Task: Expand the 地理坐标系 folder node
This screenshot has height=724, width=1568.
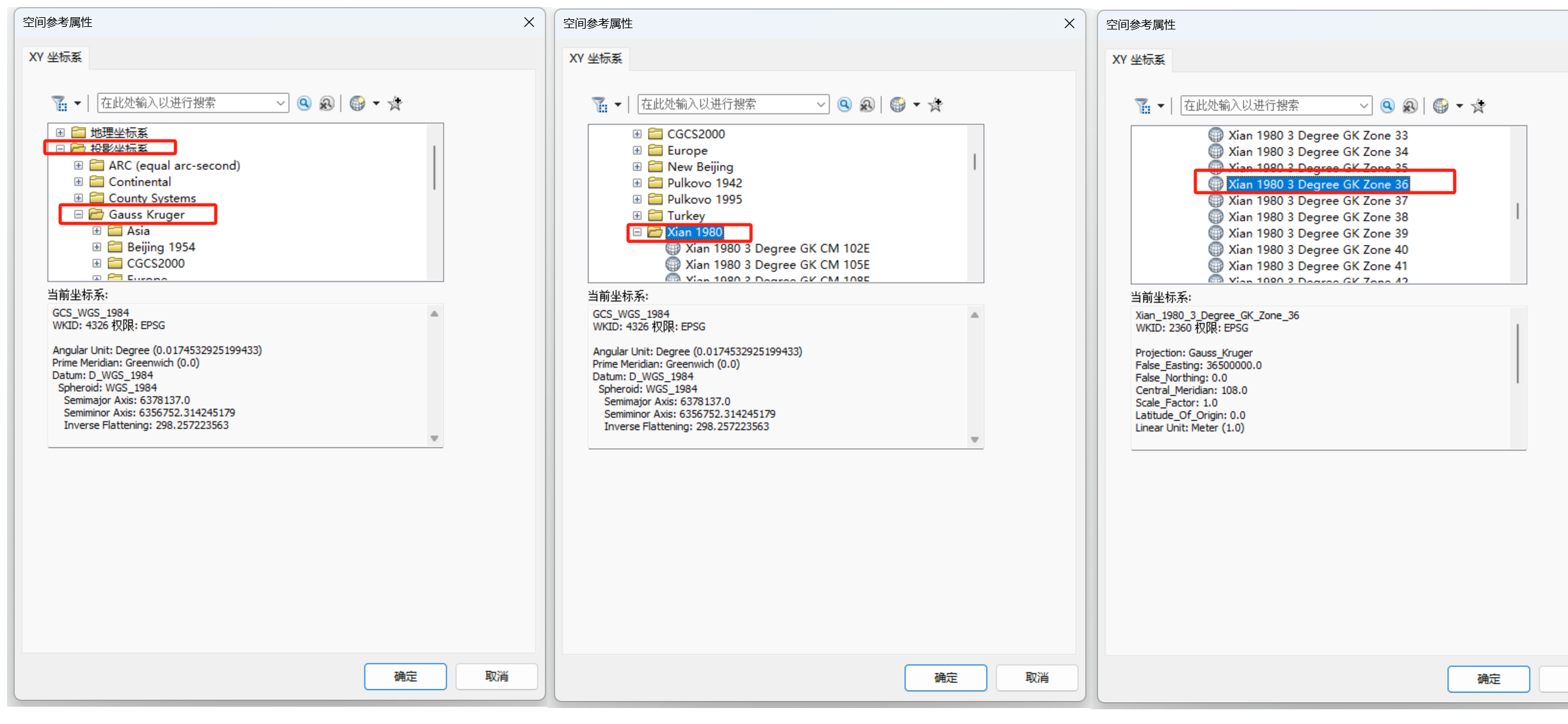Action: tap(60, 133)
